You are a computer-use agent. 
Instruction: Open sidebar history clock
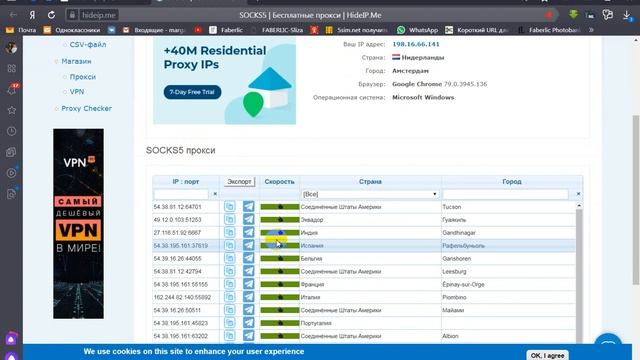(11, 131)
